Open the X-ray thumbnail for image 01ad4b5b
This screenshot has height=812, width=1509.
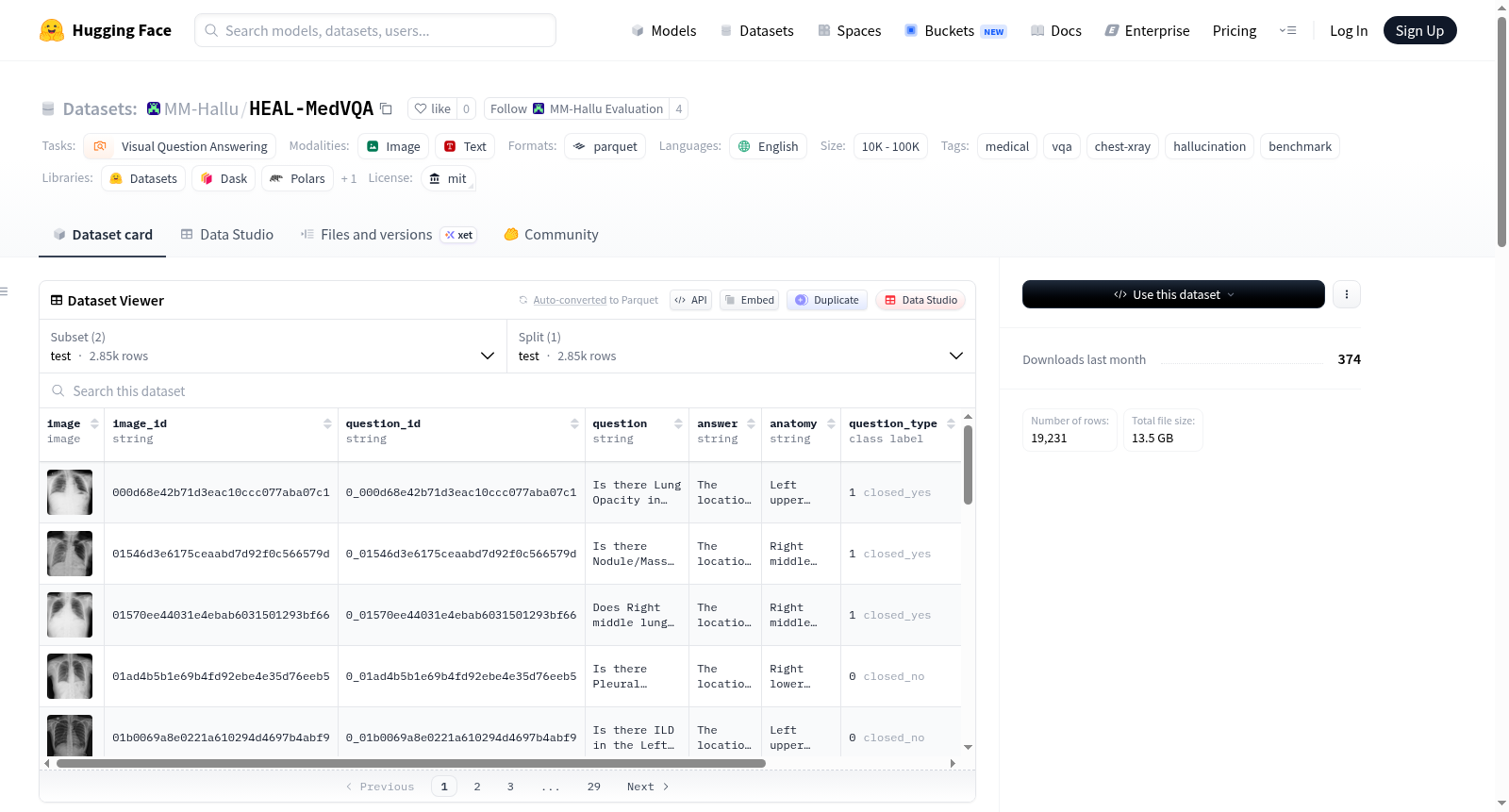(70, 676)
